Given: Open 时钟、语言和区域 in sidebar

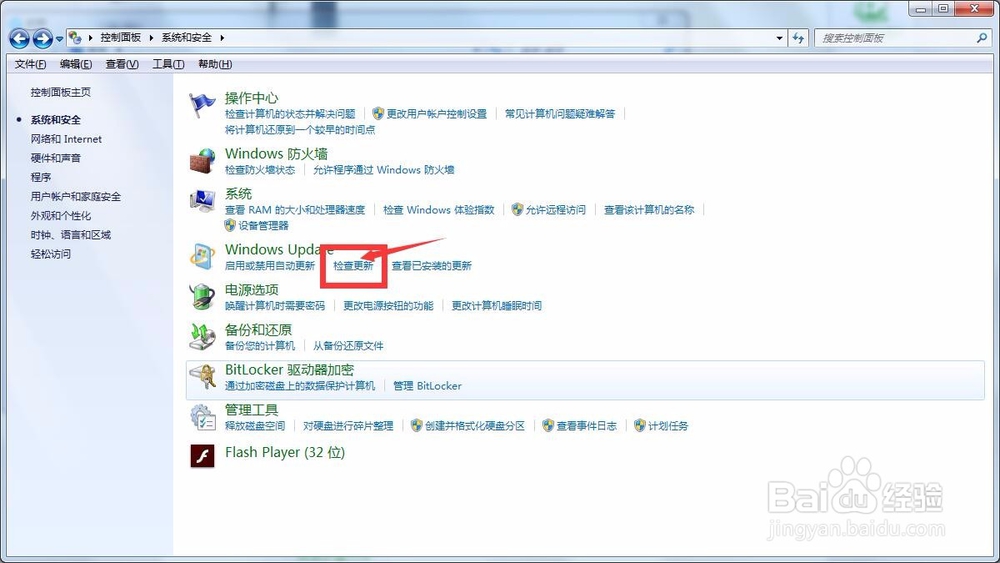Looking at the screenshot, I should [x=71, y=235].
